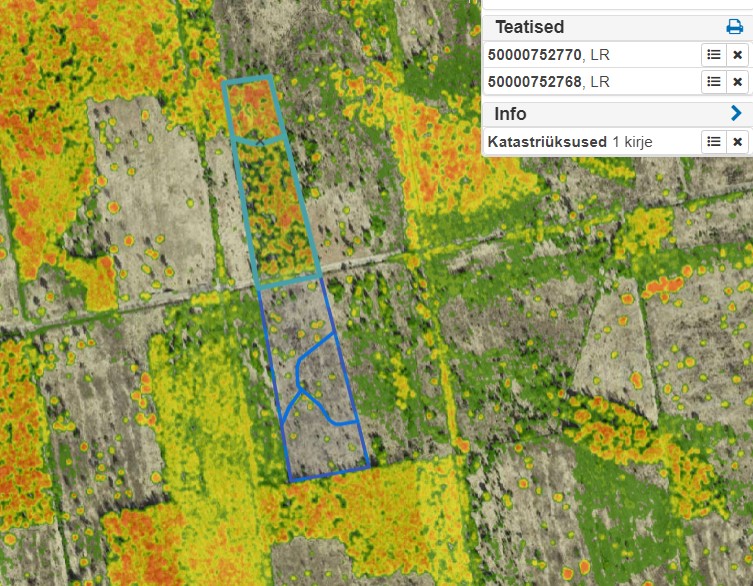Click the Teatised panel header
Viewport: 753px width, 586px height.
pos(529,27)
